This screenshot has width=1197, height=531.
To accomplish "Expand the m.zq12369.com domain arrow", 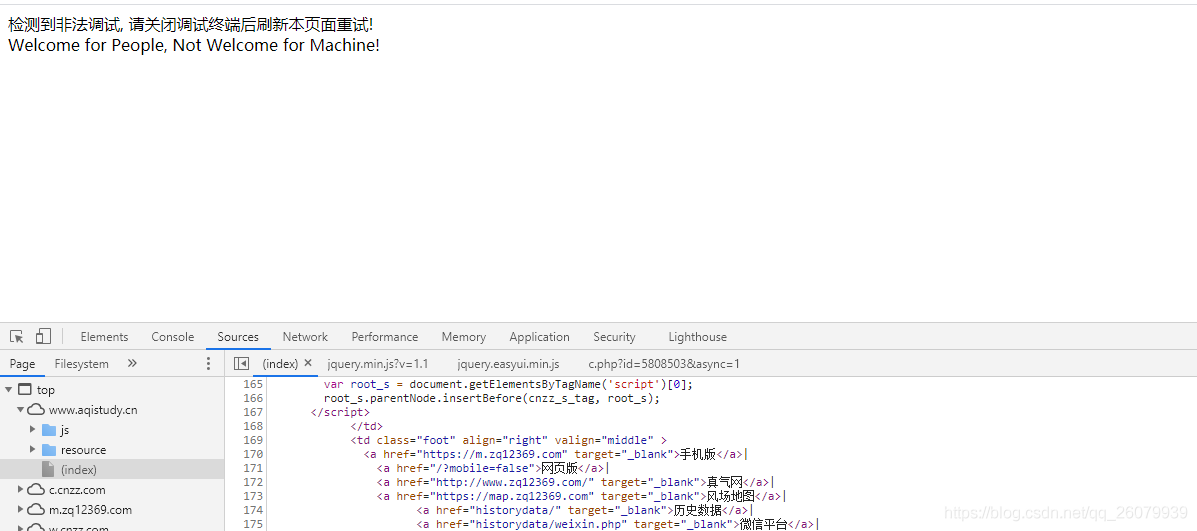I will point(21,509).
